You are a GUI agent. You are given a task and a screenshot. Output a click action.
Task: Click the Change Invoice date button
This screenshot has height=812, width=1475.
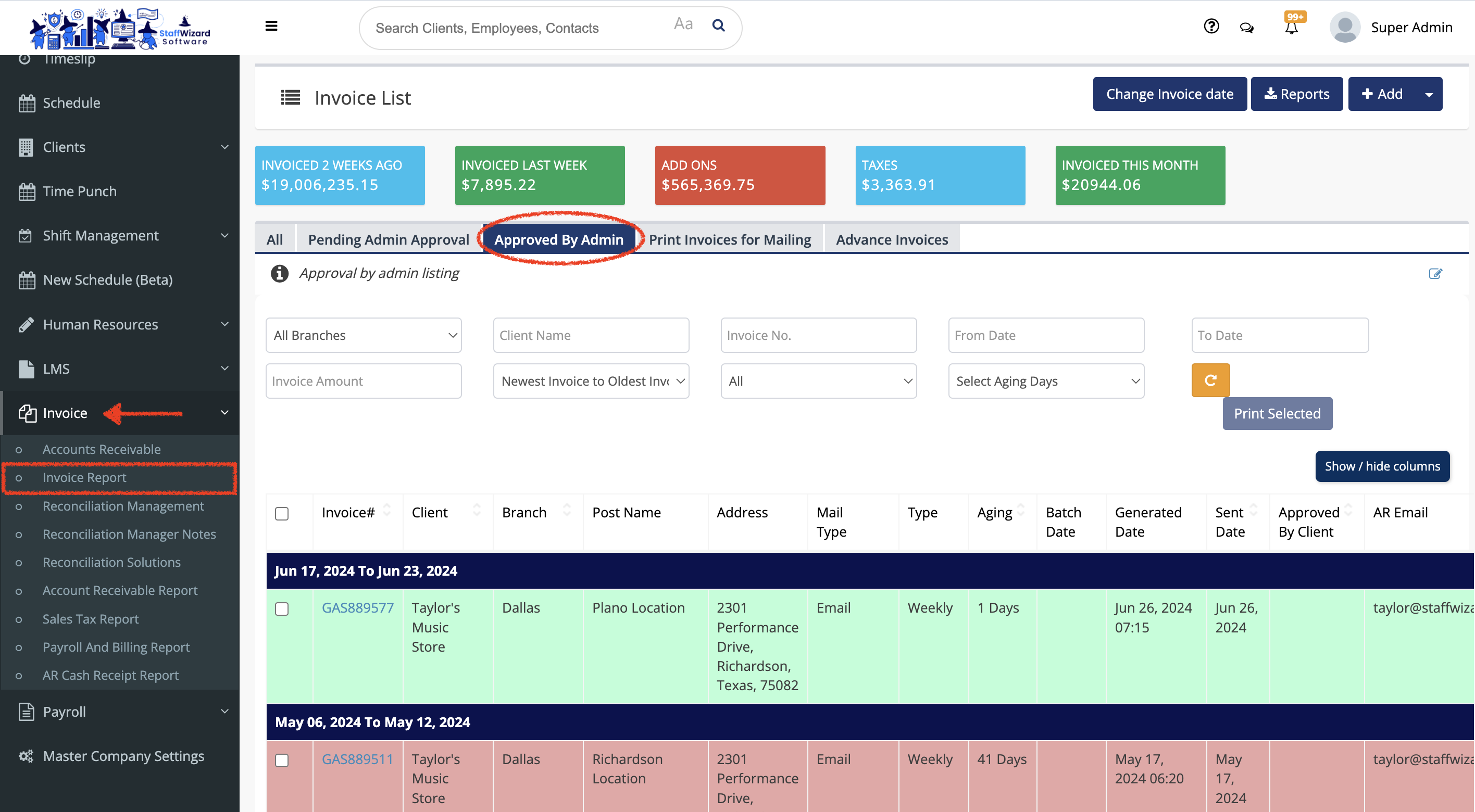pyautogui.click(x=1169, y=94)
